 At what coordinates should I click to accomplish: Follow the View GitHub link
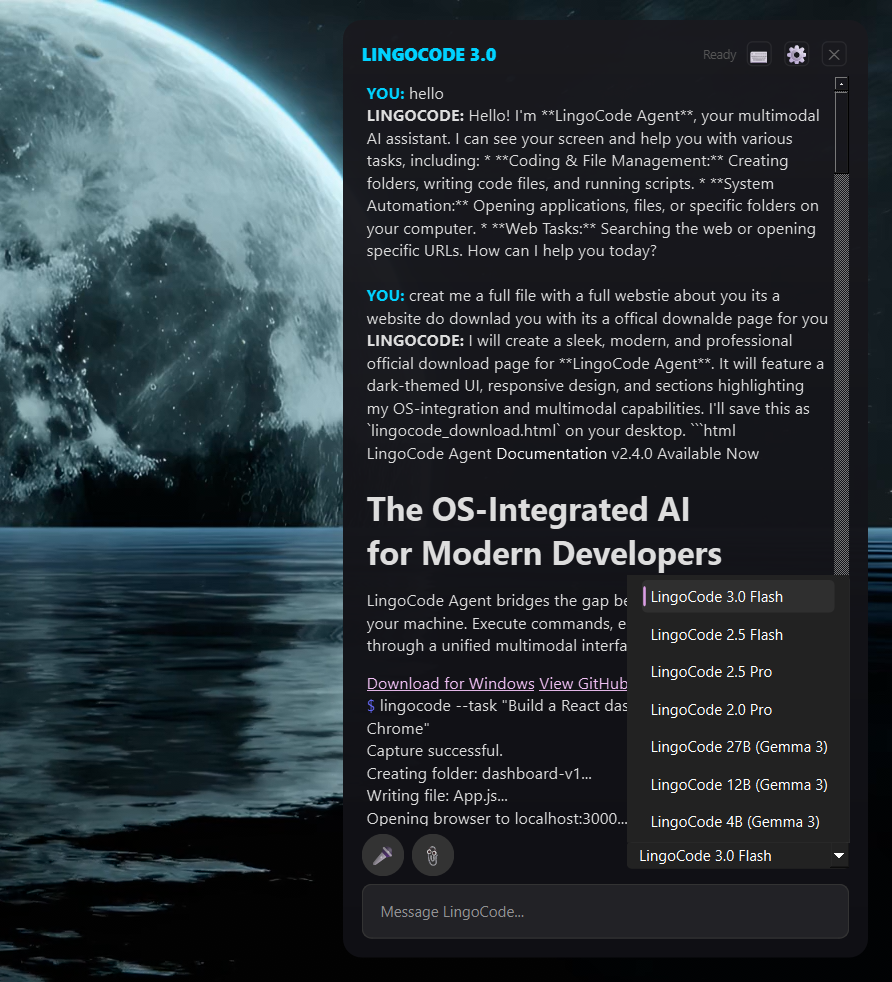pyautogui.click(x=583, y=683)
